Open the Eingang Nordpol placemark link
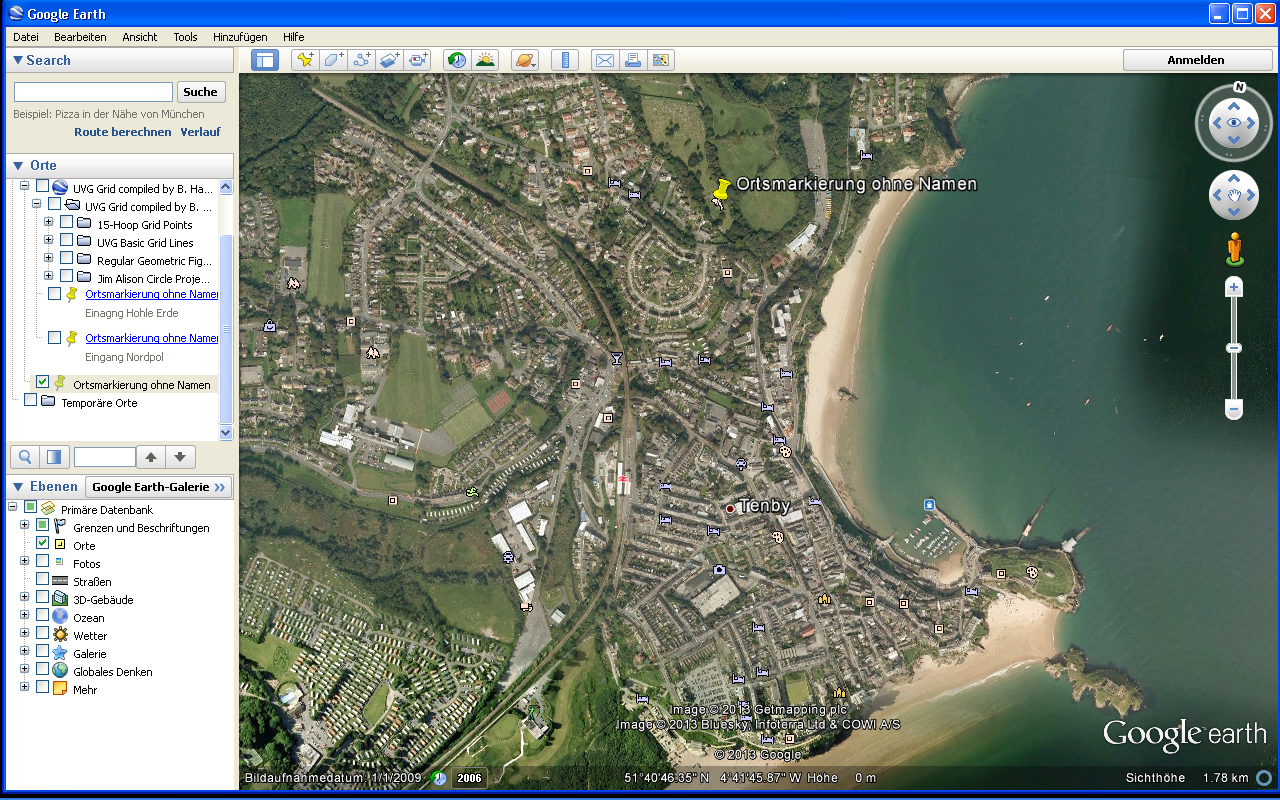 (151, 338)
